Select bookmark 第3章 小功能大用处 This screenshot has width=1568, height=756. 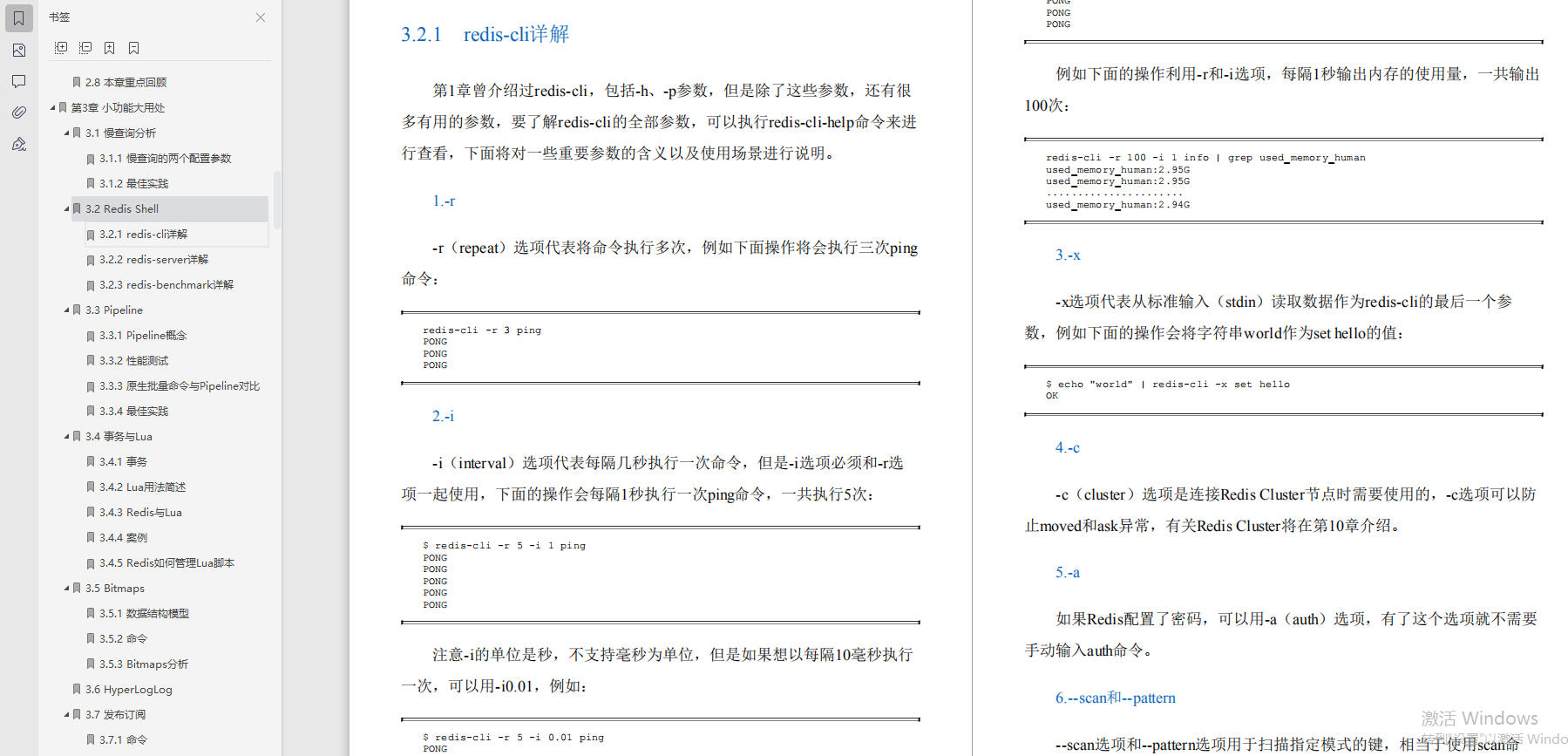pyautogui.click(x=117, y=108)
